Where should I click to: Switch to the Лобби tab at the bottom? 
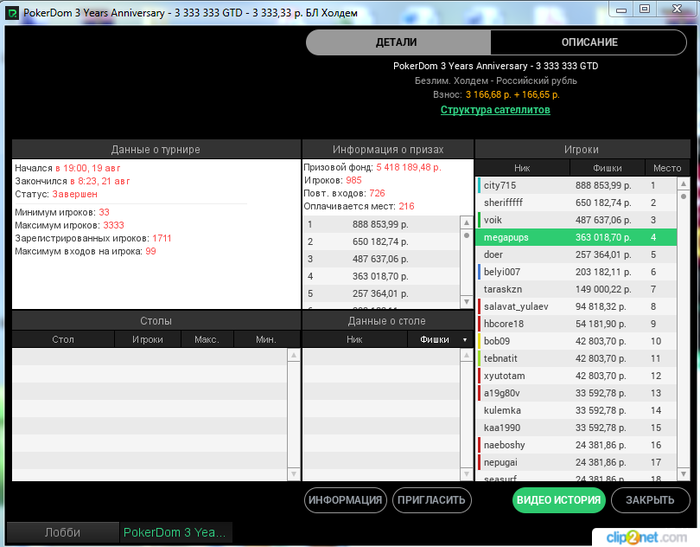(x=62, y=532)
